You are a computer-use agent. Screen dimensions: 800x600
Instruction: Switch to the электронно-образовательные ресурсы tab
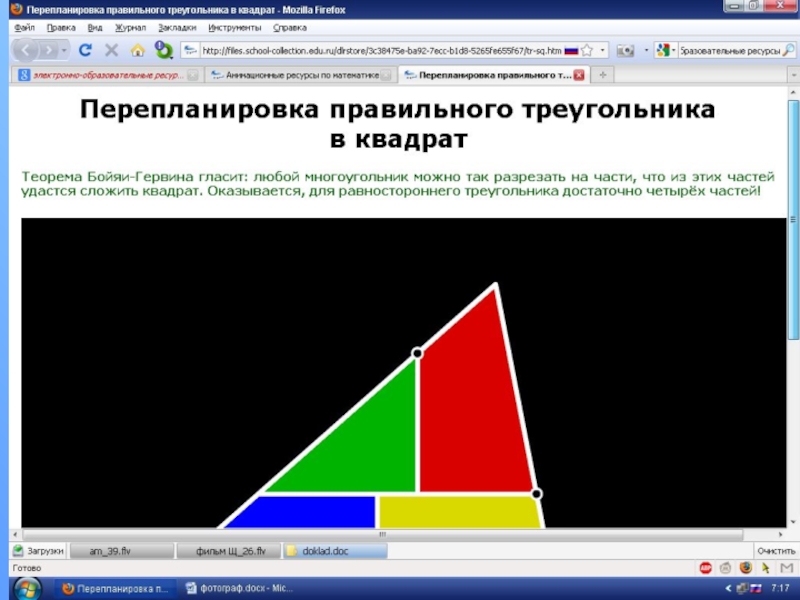(106, 75)
